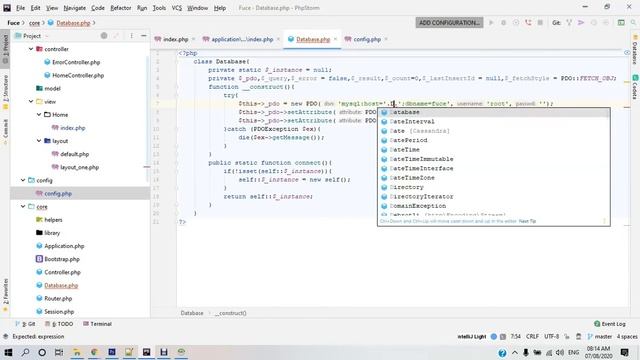640x360 pixels.
Task: Collapse the layout folder
Action: [39, 141]
